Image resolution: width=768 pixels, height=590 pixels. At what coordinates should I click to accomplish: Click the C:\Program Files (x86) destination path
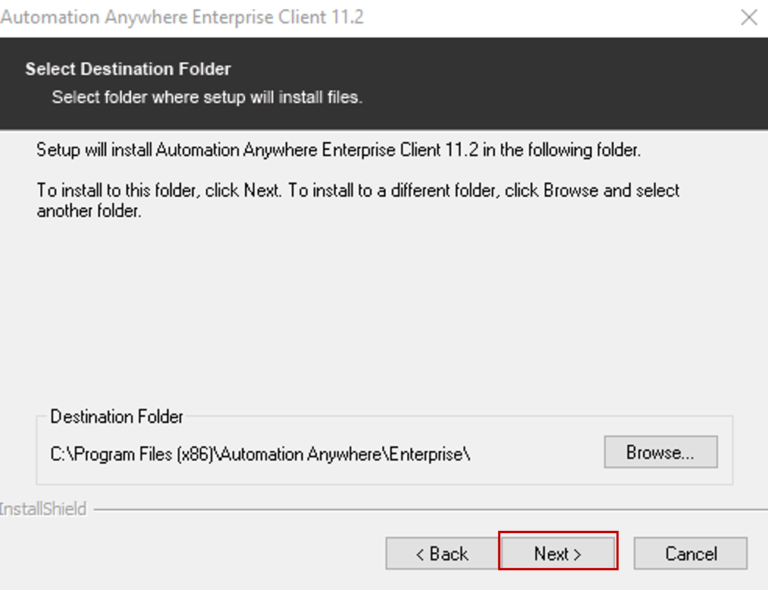[x=260, y=453]
